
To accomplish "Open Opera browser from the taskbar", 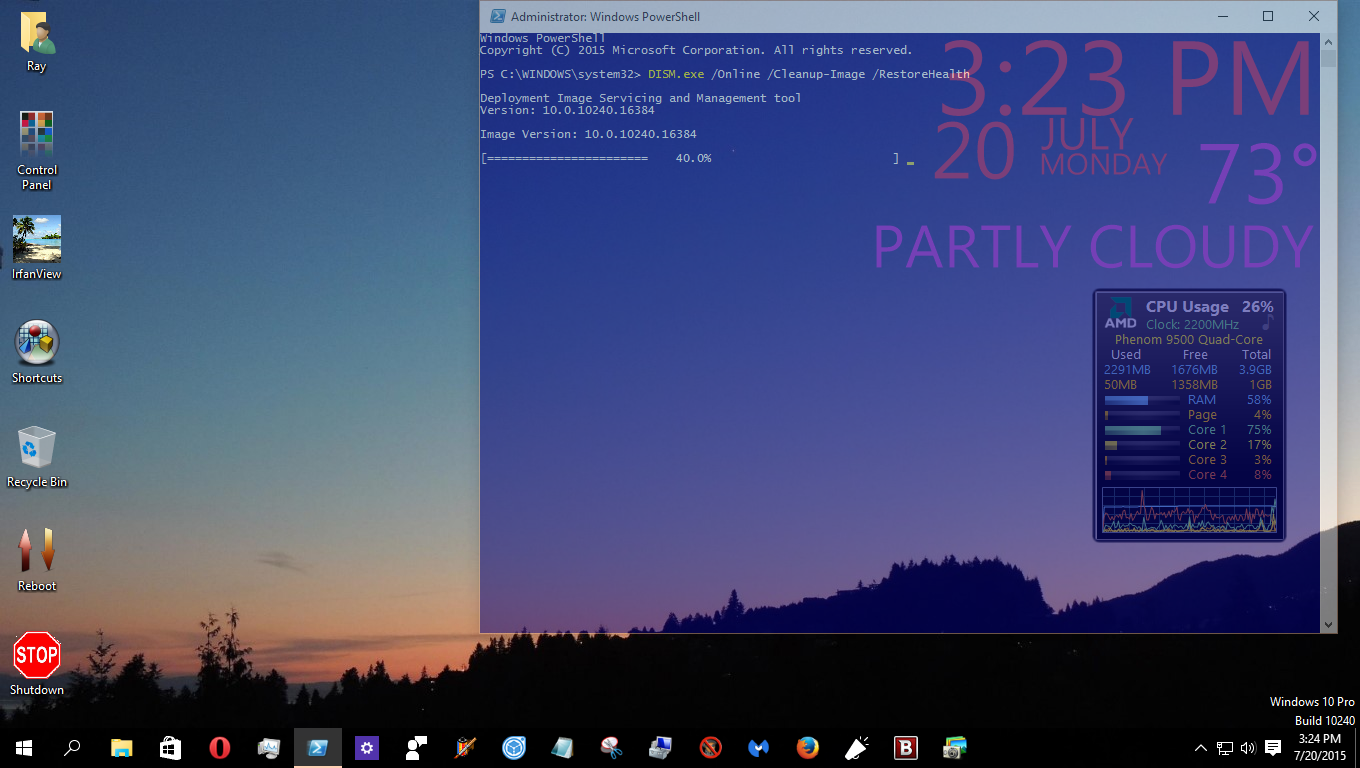I will click(219, 747).
